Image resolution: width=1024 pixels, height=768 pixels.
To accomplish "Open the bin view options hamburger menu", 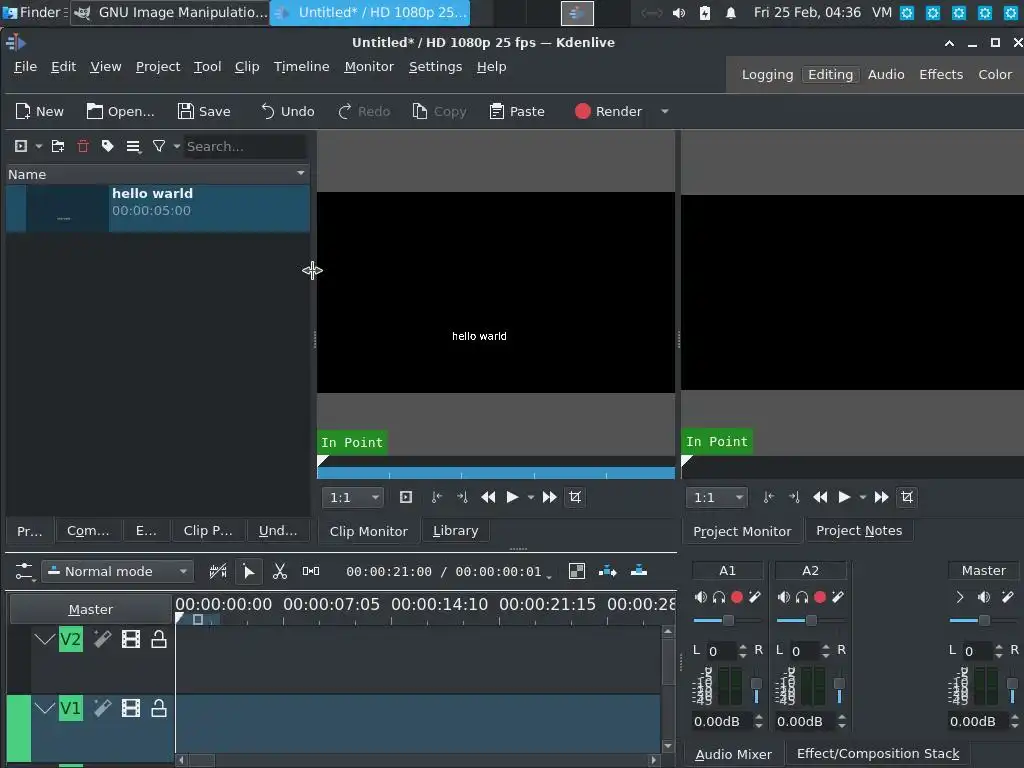I will click(133, 146).
